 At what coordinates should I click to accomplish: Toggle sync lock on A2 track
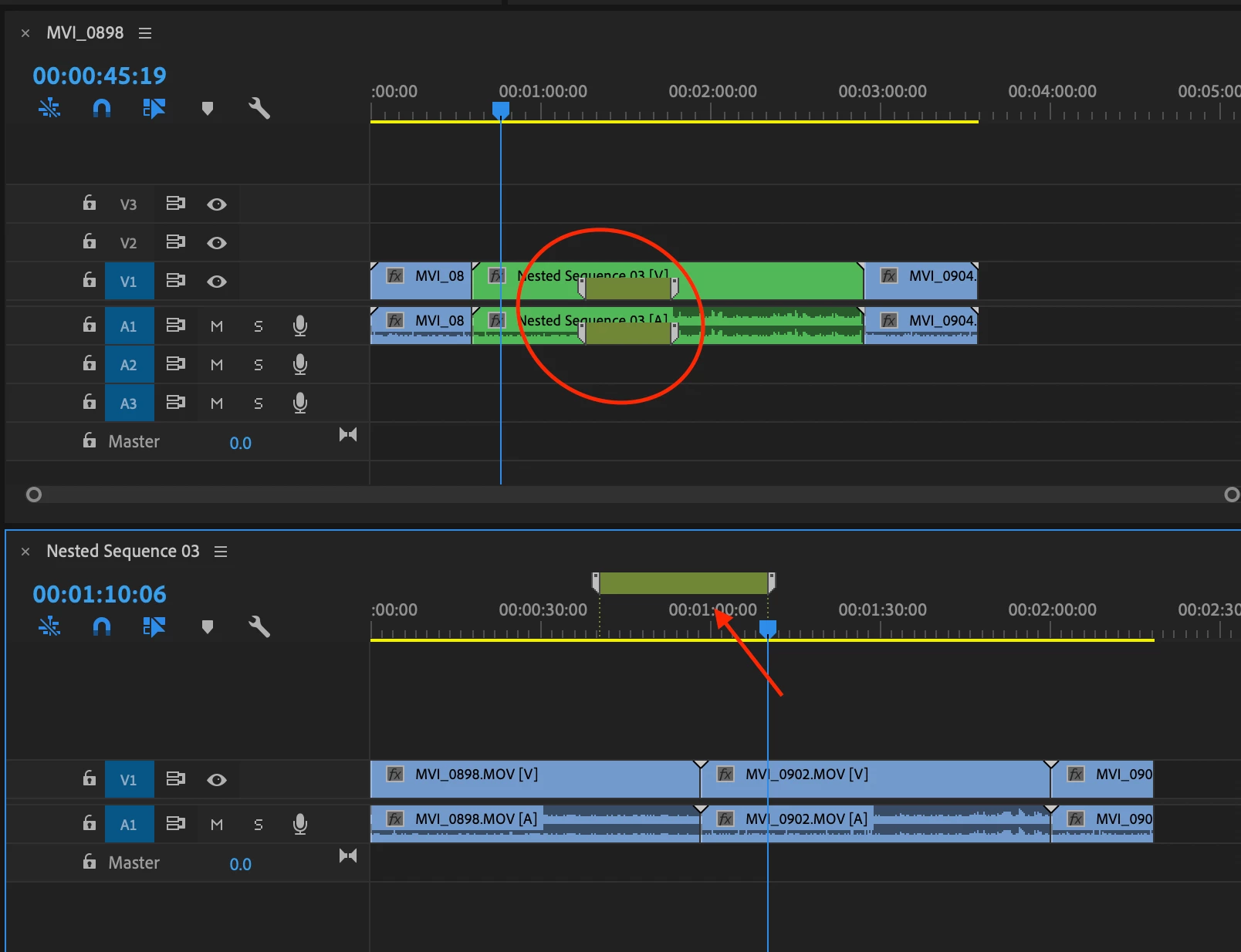coord(176,364)
